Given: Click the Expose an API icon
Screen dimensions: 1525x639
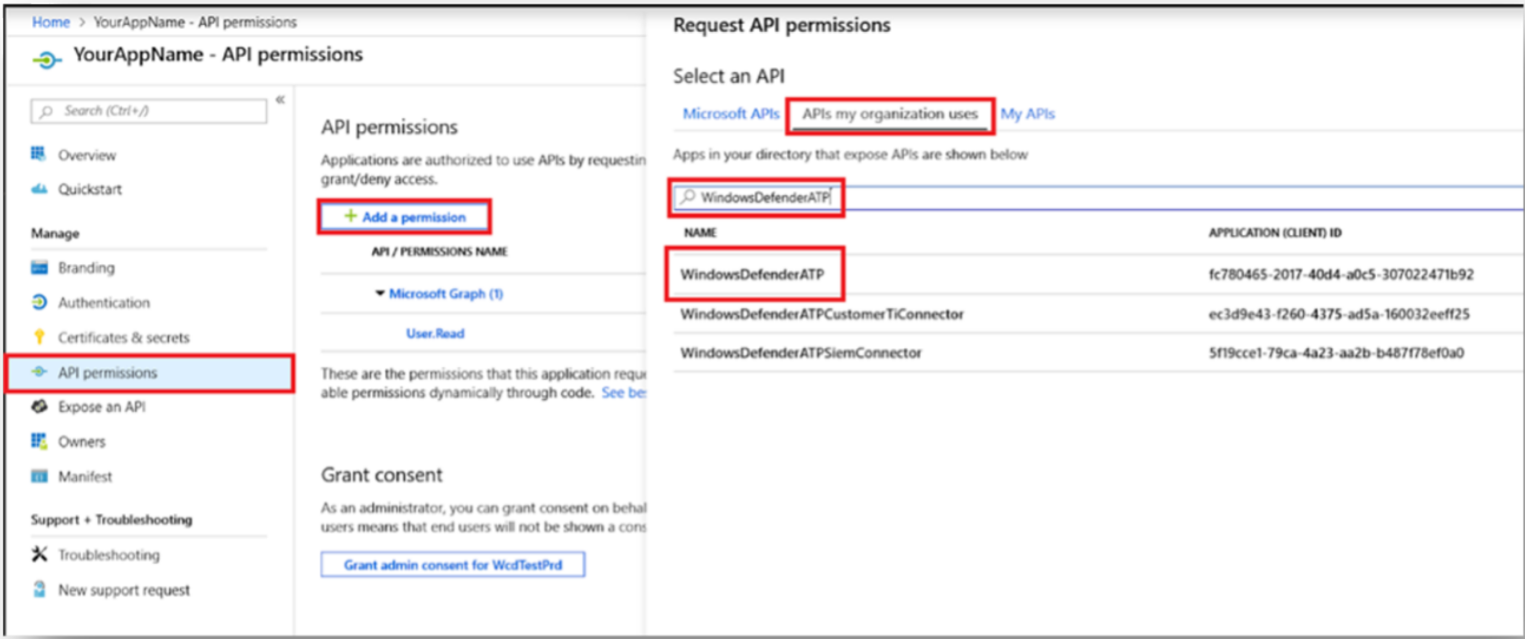Looking at the screenshot, I should point(40,407).
